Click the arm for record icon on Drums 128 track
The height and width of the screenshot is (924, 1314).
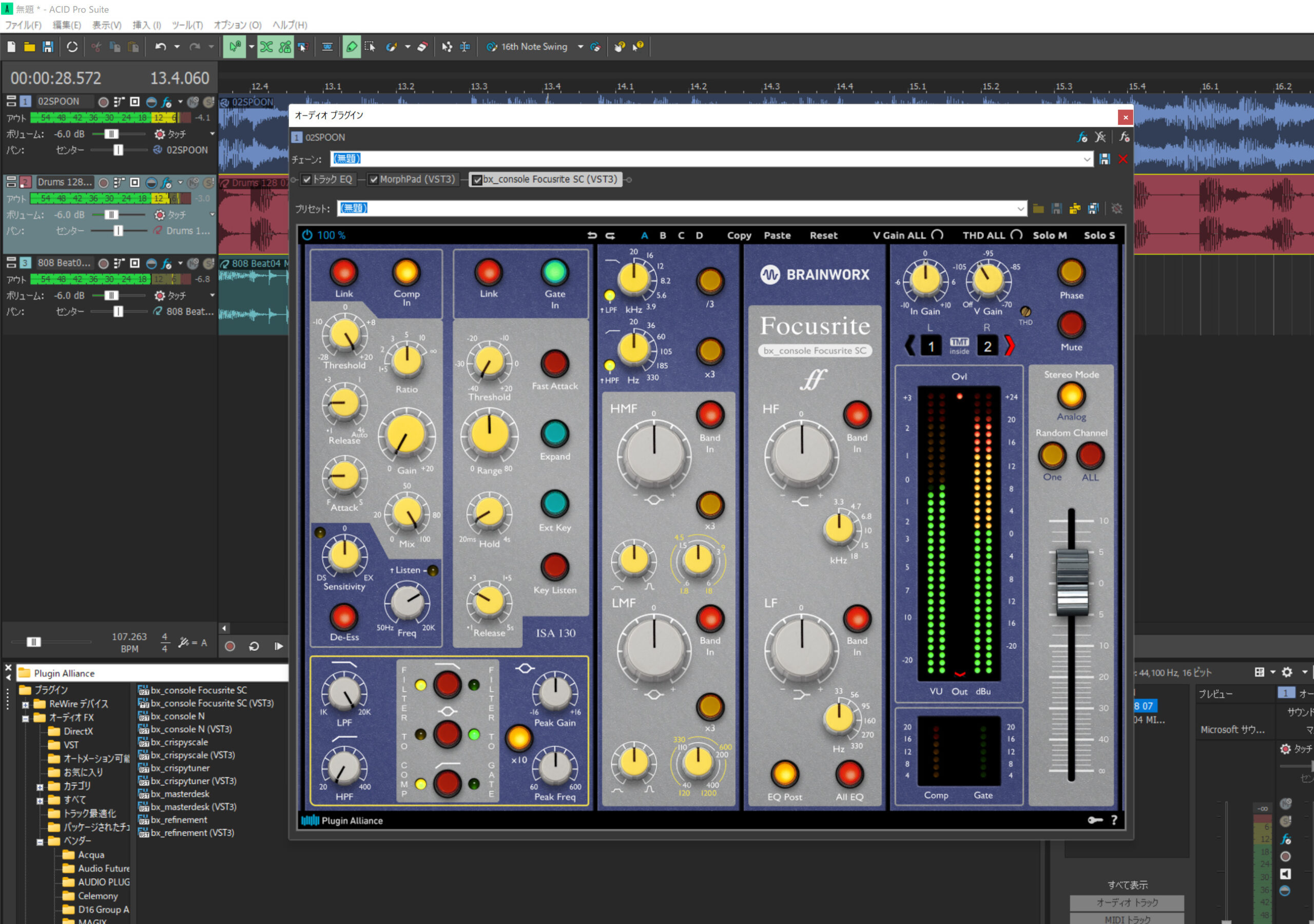point(103,183)
